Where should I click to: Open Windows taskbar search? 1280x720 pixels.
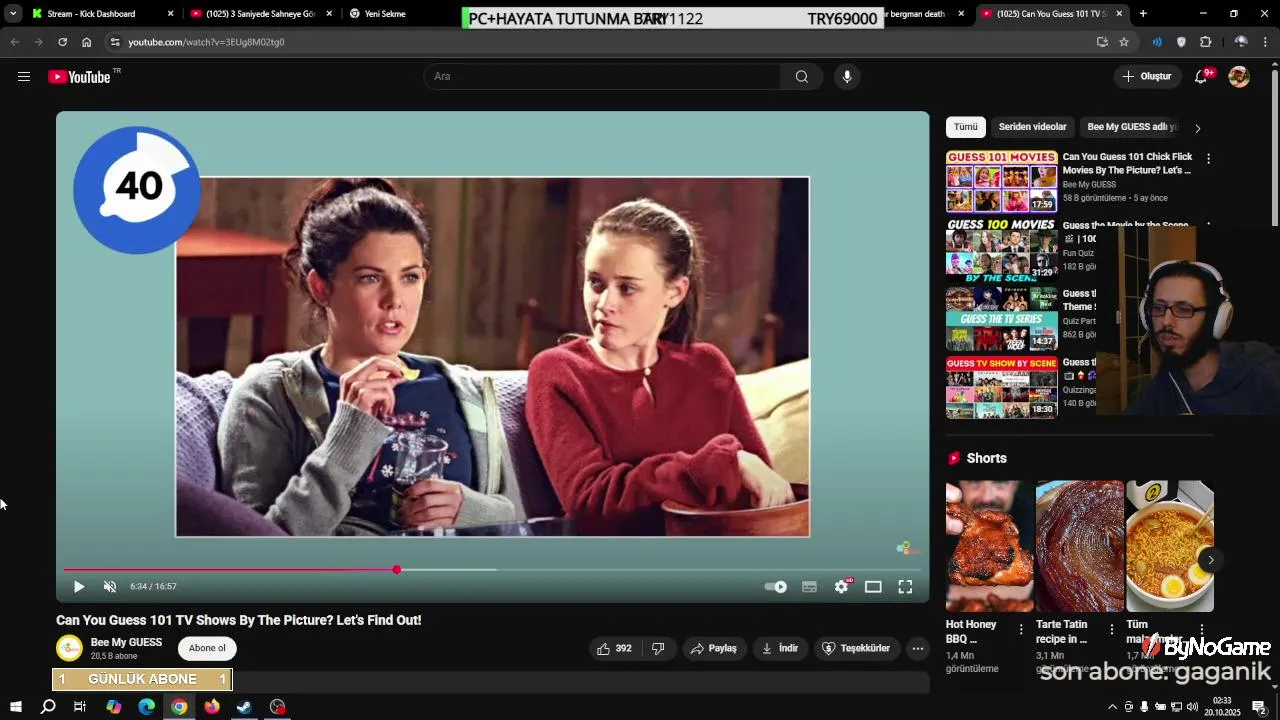(x=48, y=707)
